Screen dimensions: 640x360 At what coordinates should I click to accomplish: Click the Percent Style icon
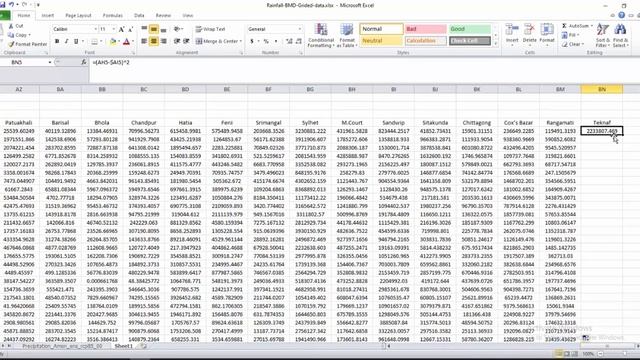coord(266,41)
